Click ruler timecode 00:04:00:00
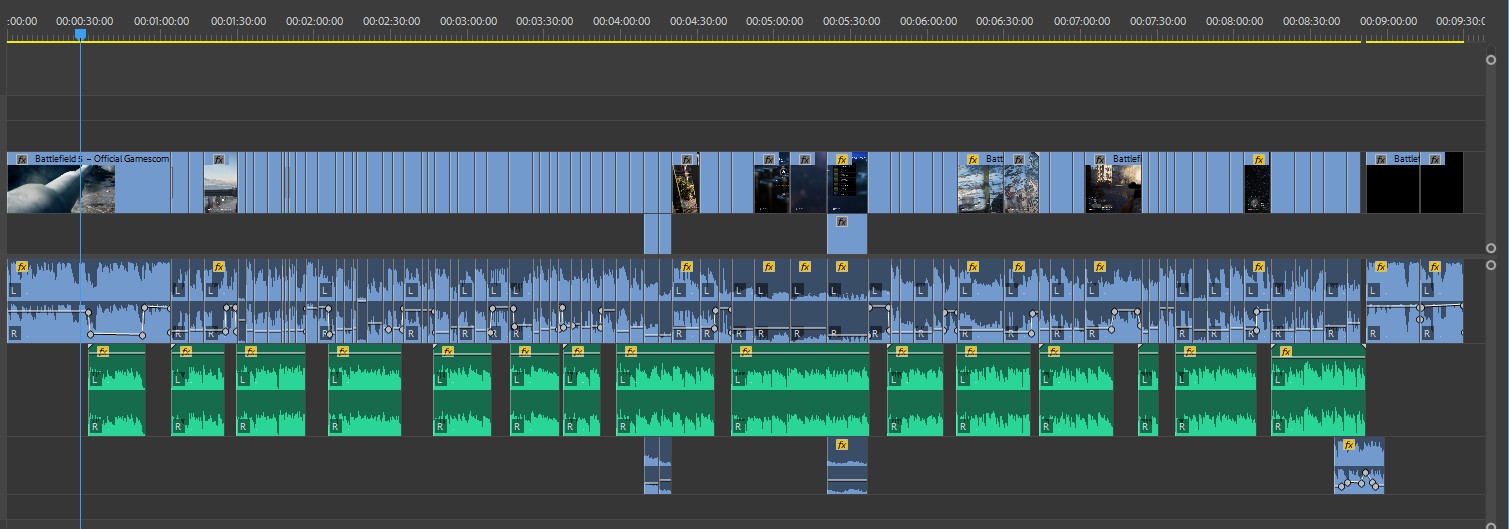 coord(621,21)
